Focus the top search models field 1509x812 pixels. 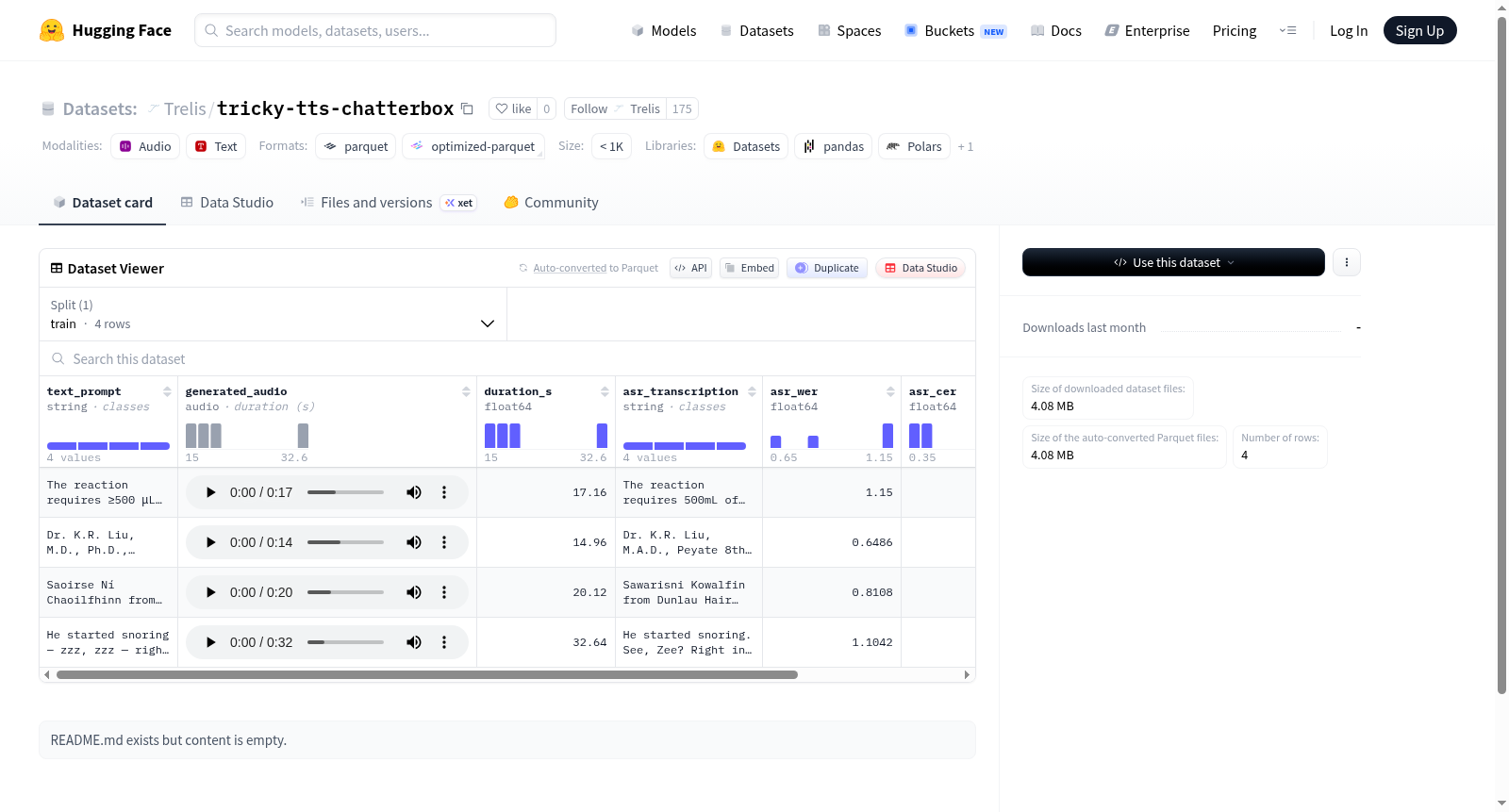375,30
